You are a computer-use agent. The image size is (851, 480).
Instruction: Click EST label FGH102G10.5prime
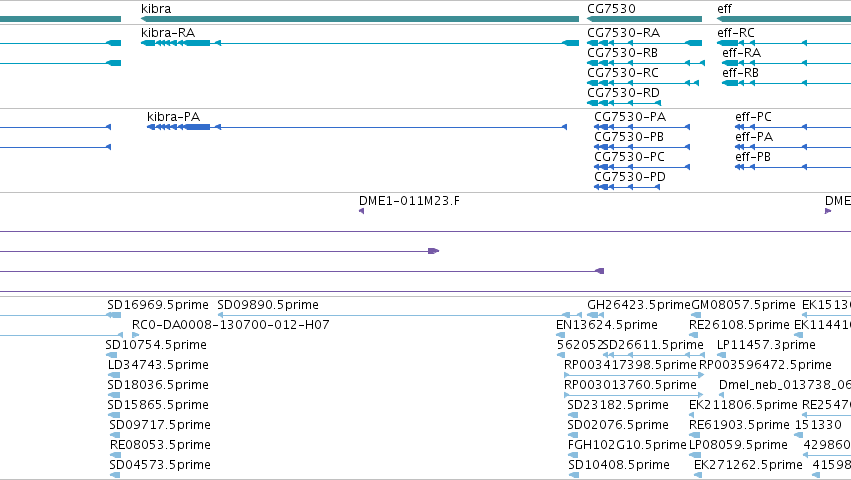627,445
